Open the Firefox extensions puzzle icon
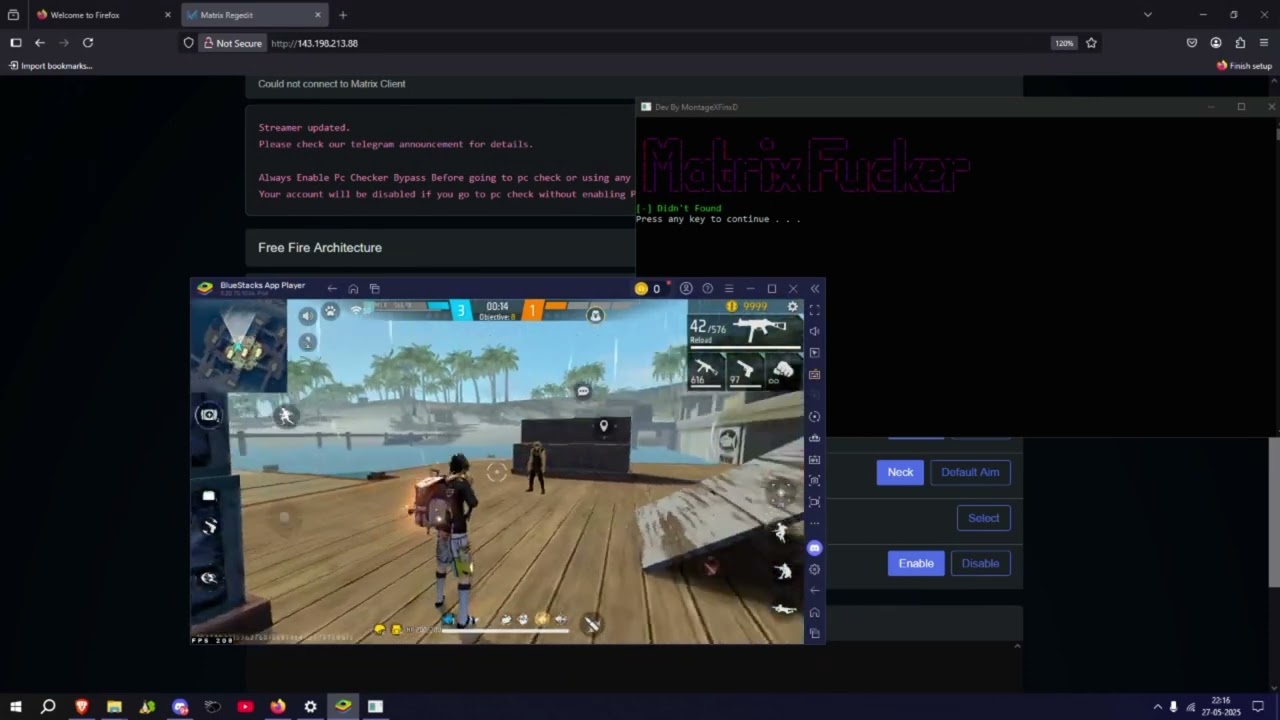1280x720 pixels. coord(1240,43)
